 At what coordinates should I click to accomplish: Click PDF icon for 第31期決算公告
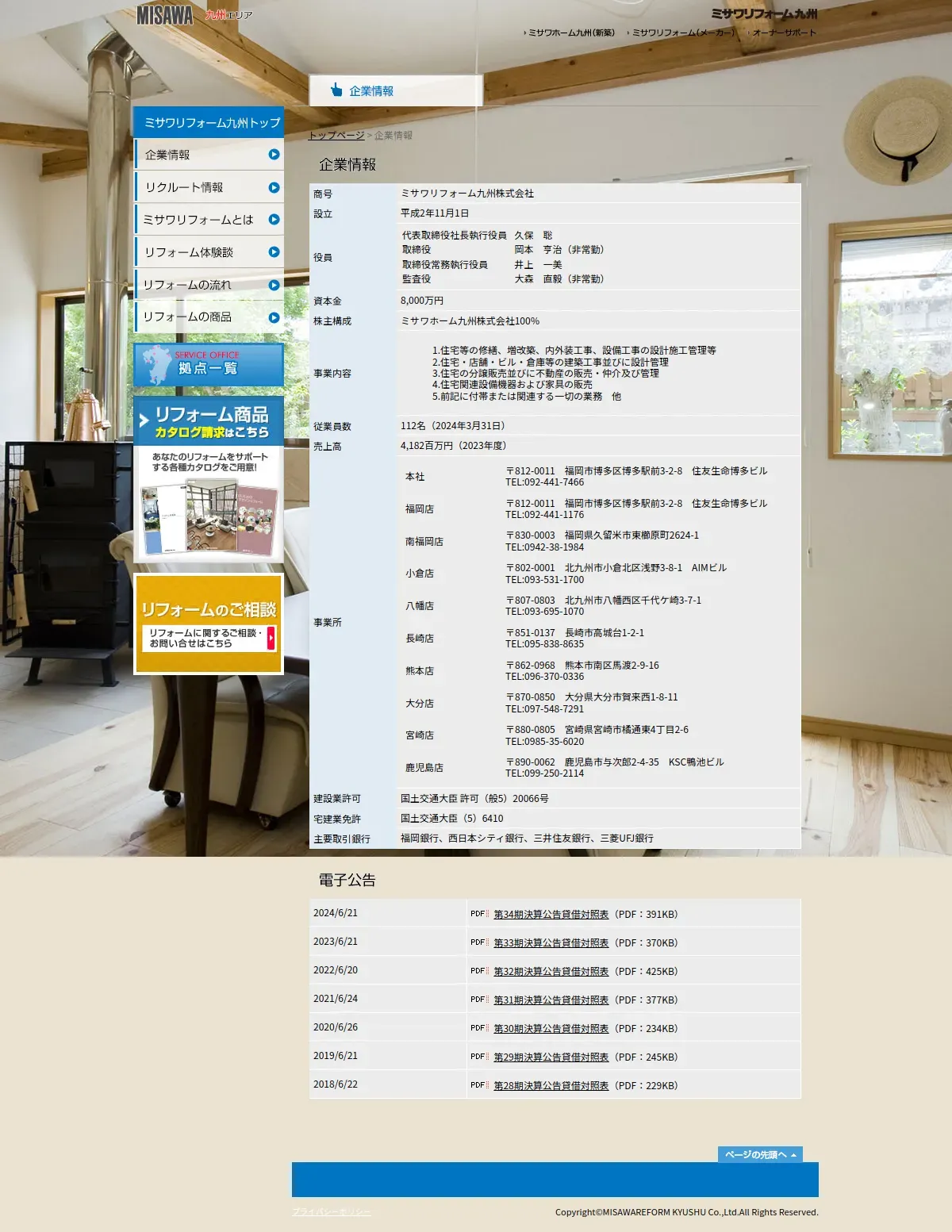click(479, 1000)
